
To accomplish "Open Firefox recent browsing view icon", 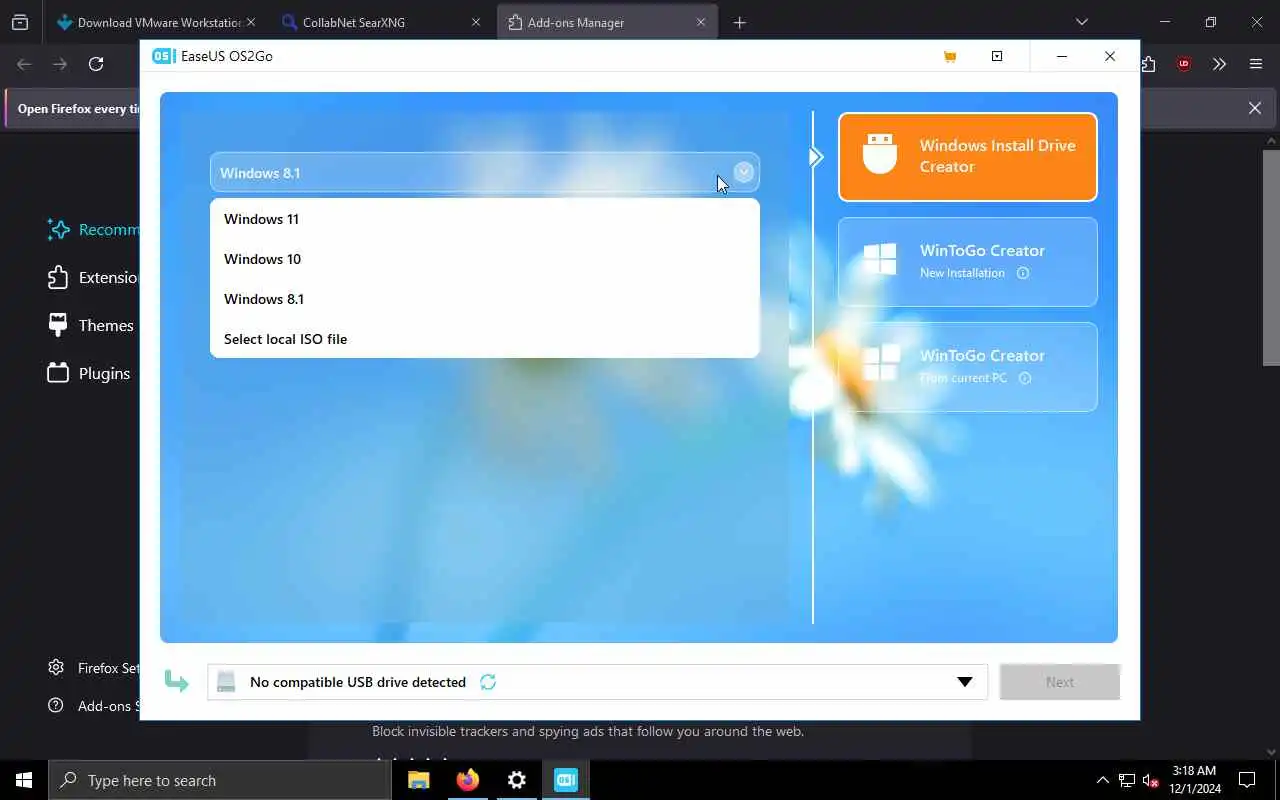I will pyautogui.click(x=20, y=22).
